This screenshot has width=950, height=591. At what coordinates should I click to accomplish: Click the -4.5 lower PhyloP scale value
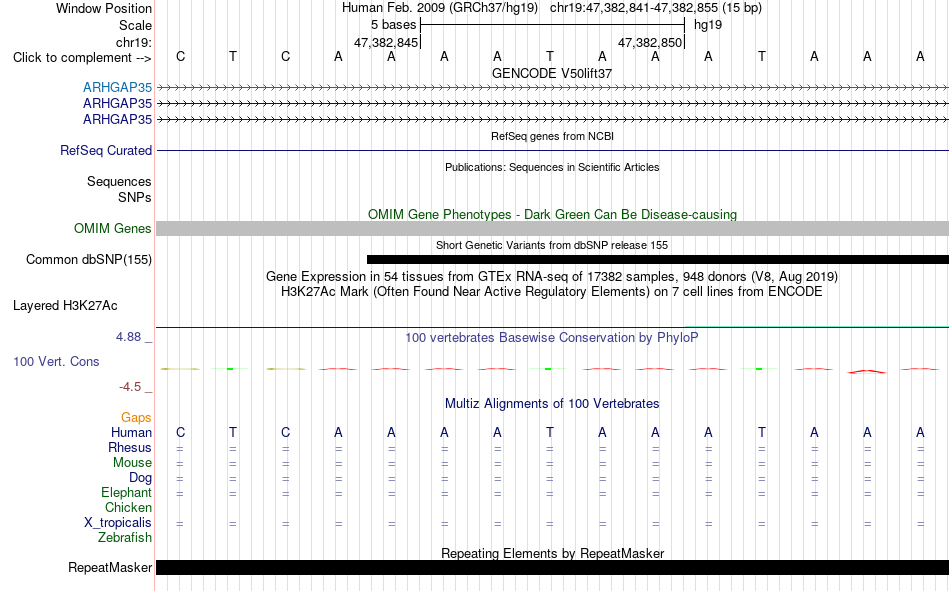click(x=130, y=387)
